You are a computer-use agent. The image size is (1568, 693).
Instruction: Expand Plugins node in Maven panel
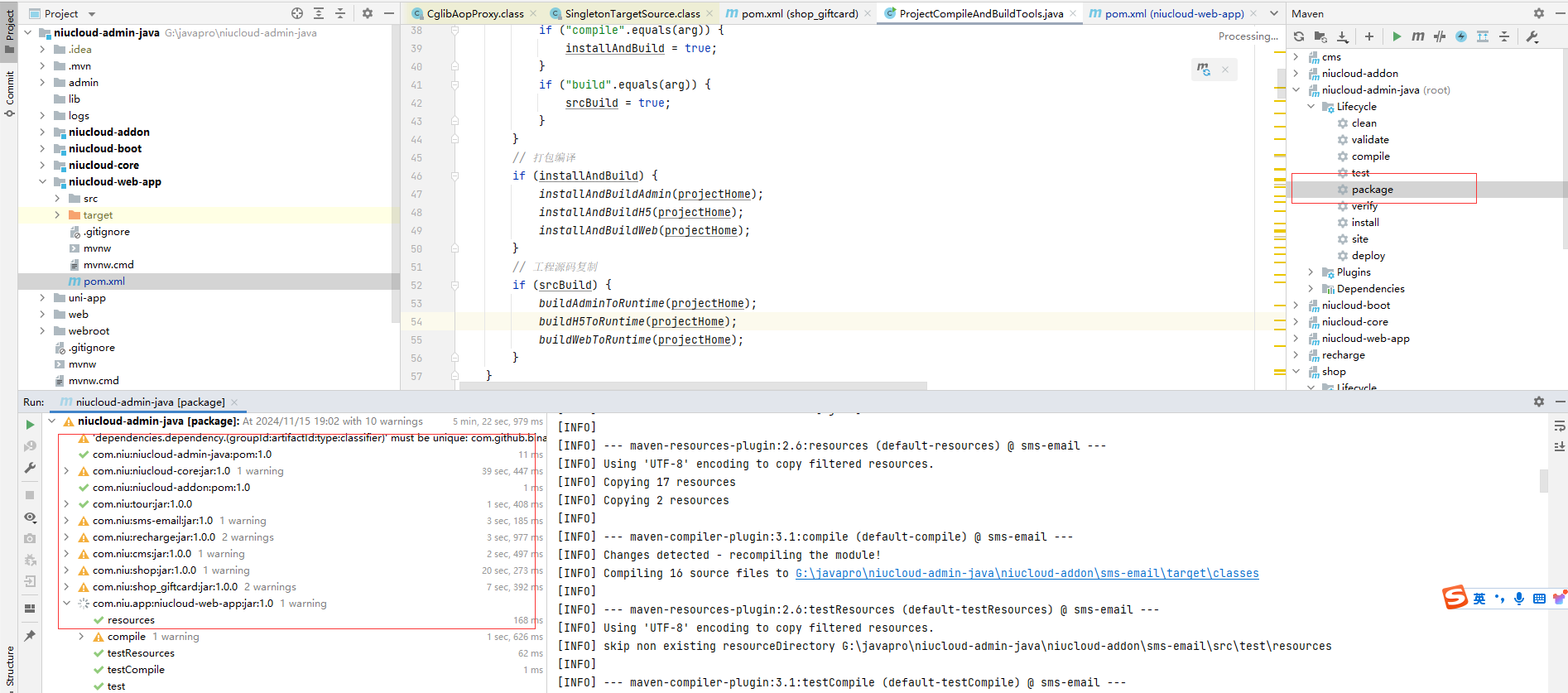click(x=1311, y=272)
